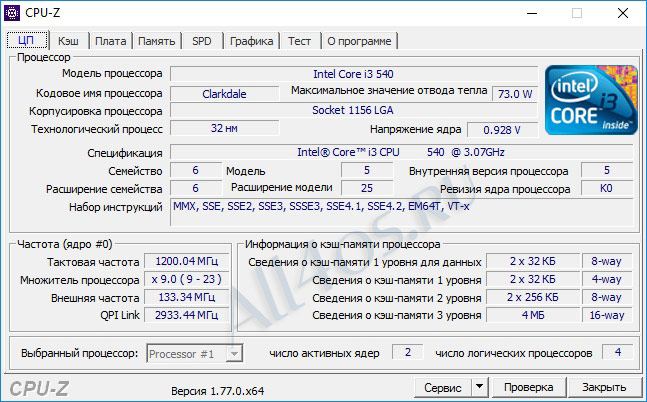Screen dimensions: 647x402
Task: Click the CPU-Z logo text at bottom left
Action: (39, 389)
